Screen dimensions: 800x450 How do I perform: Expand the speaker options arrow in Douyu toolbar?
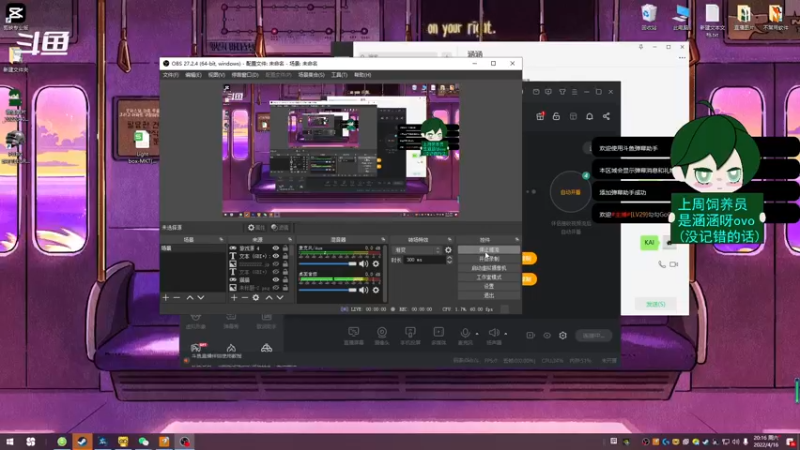[x=506, y=334]
